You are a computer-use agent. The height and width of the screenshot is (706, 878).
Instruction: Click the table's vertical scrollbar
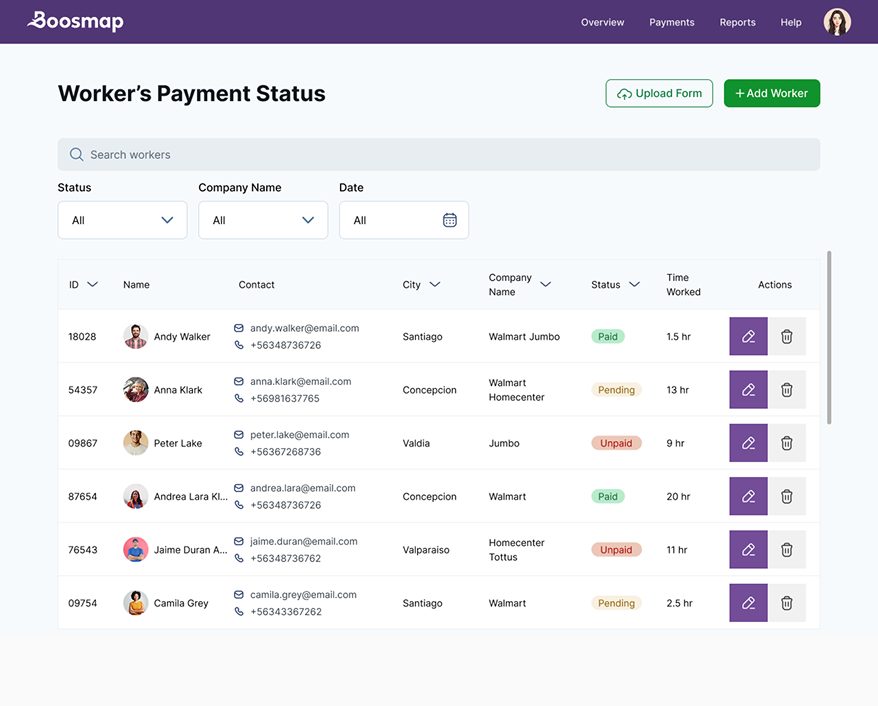(x=829, y=338)
